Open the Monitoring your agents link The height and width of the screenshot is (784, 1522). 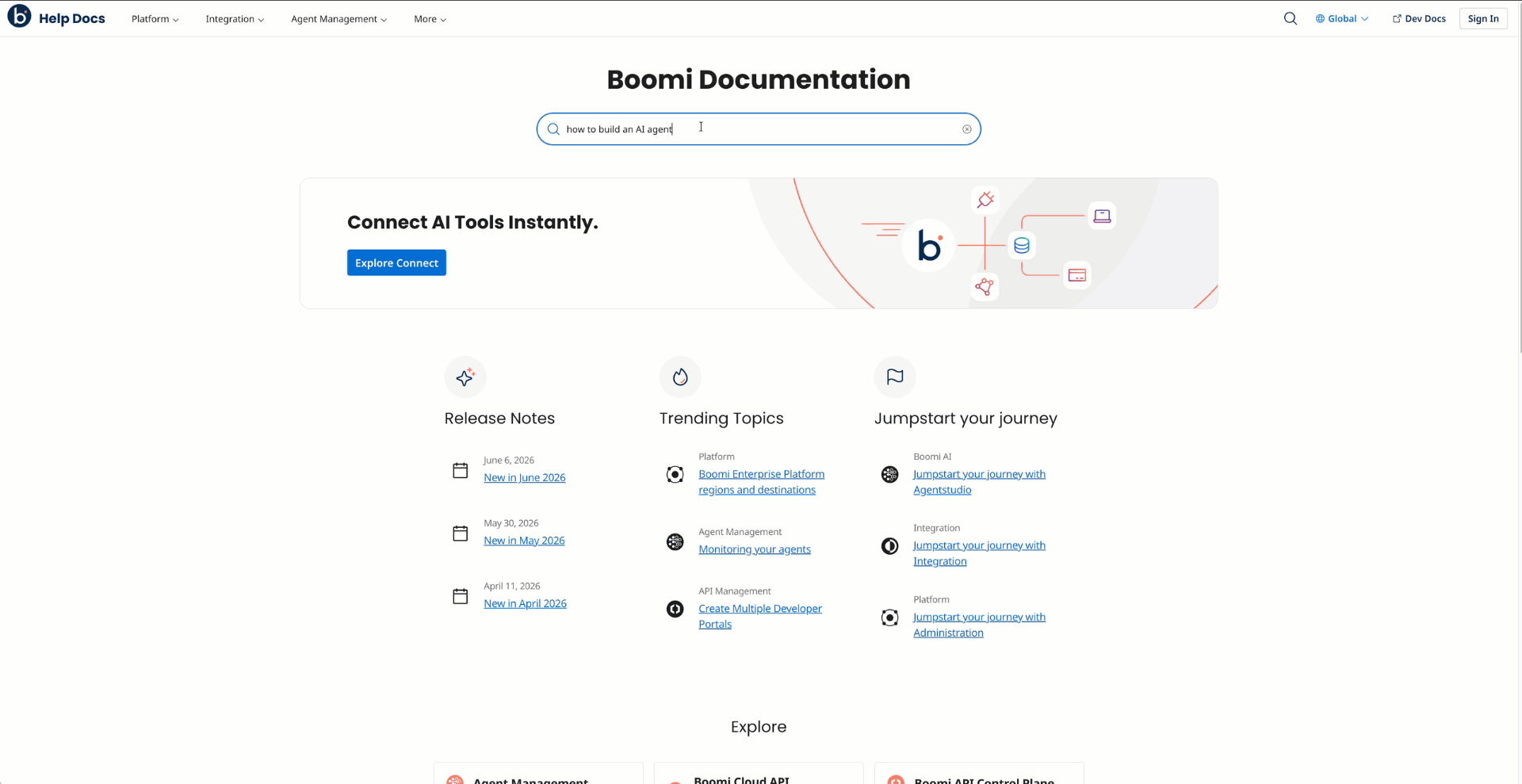point(755,549)
